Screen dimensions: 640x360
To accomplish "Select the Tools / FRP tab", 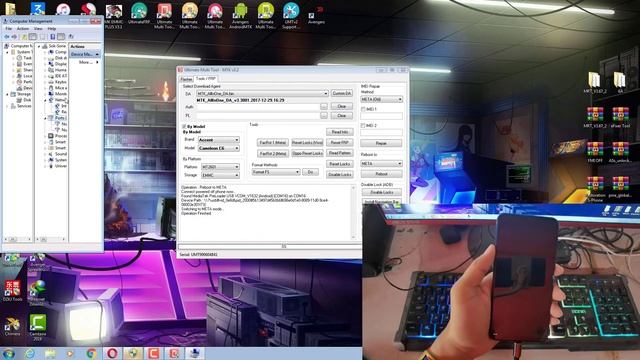I will (206, 78).
